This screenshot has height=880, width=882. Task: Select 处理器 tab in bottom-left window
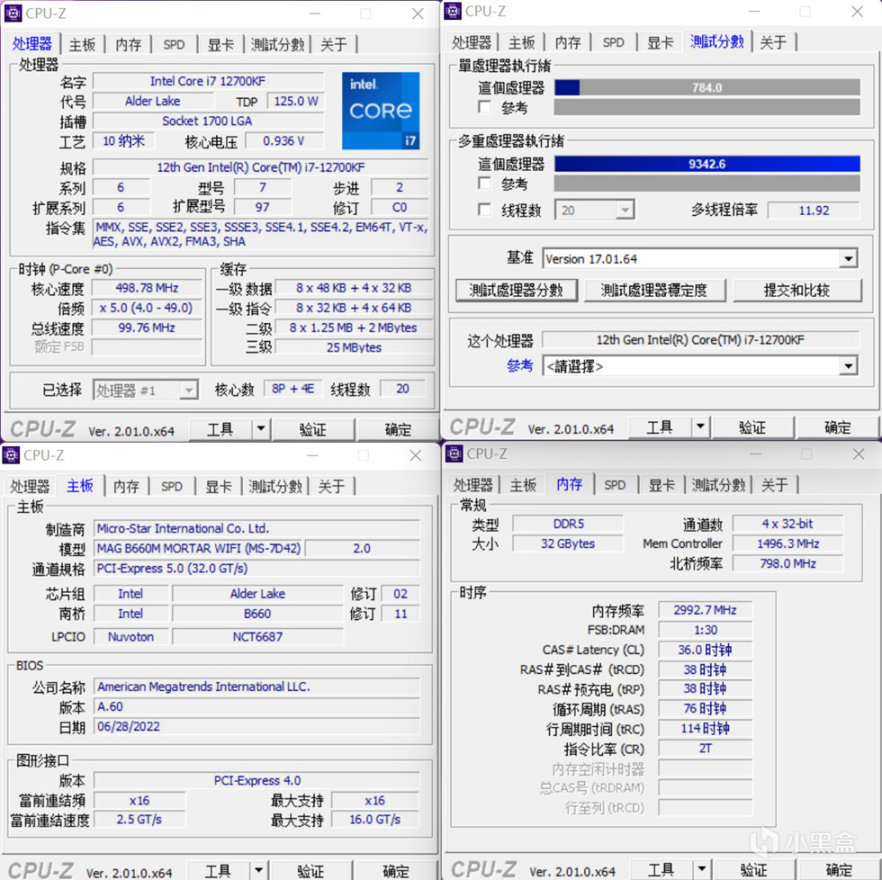[30, 486]
